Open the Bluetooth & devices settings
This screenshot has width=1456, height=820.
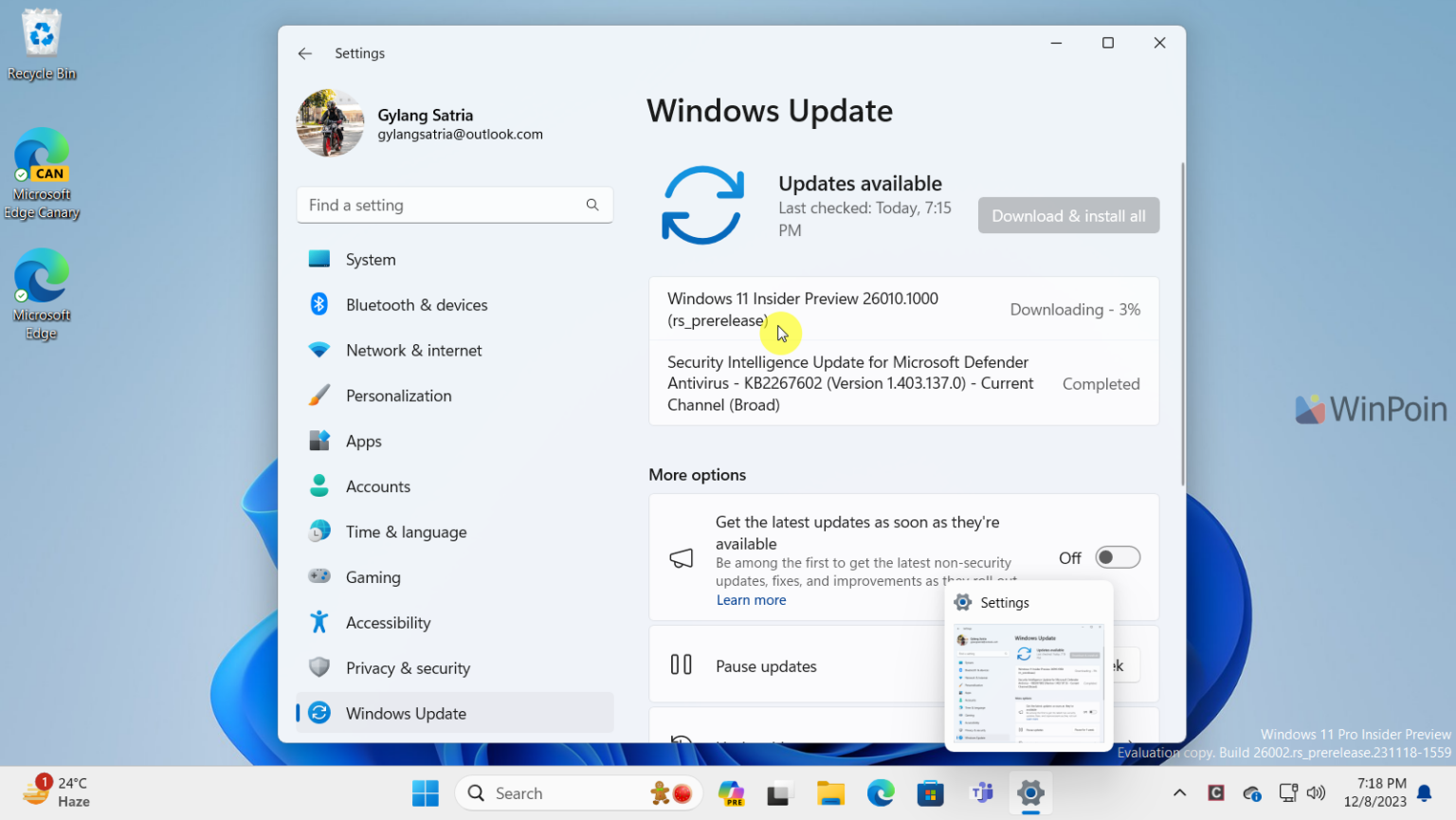coord(416,304)
